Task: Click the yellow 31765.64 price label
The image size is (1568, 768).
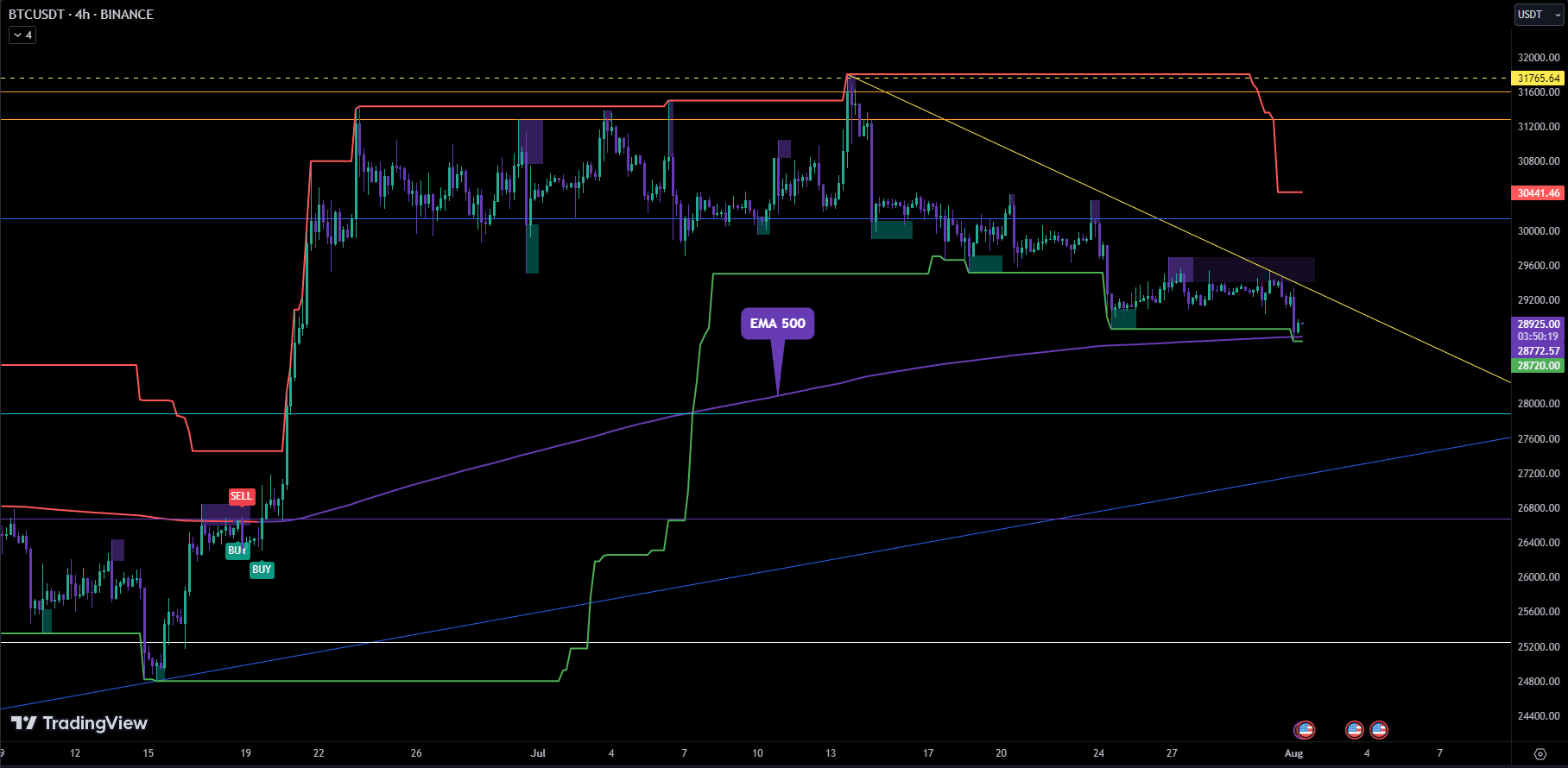Action: [x=1539, y=78]
